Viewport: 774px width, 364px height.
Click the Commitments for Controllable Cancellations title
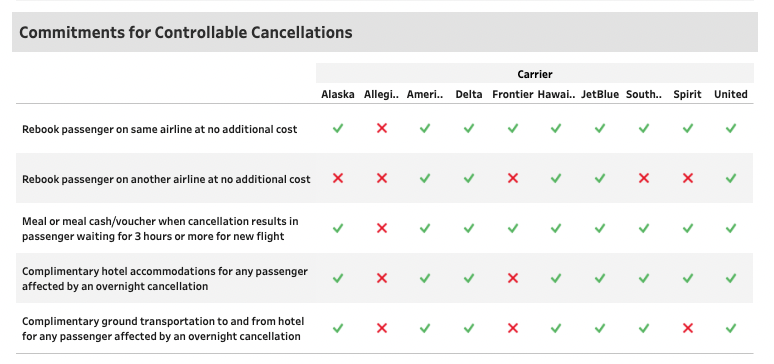[186, 33]
